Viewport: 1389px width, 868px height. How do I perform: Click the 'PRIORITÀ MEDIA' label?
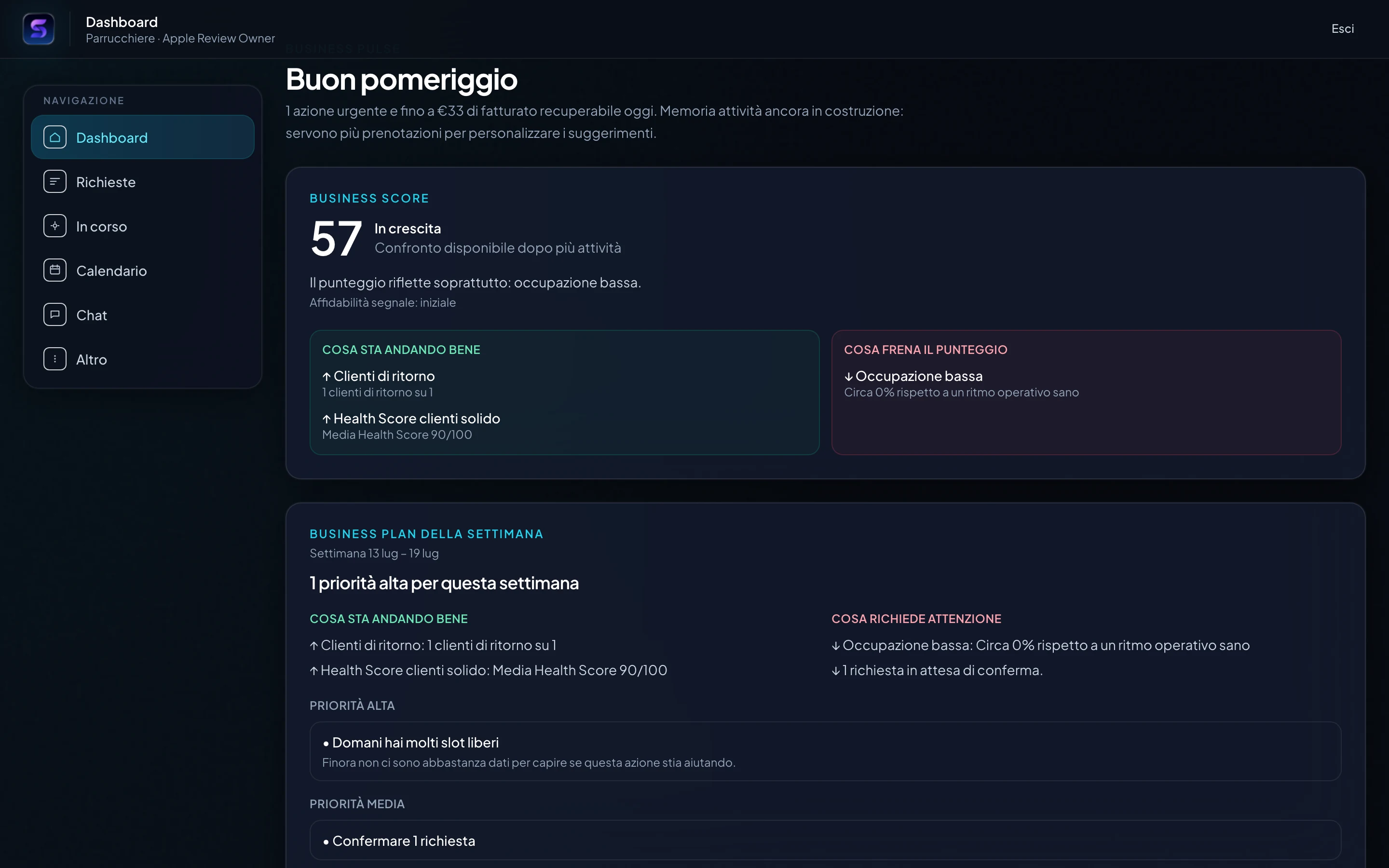coord(357,804)
